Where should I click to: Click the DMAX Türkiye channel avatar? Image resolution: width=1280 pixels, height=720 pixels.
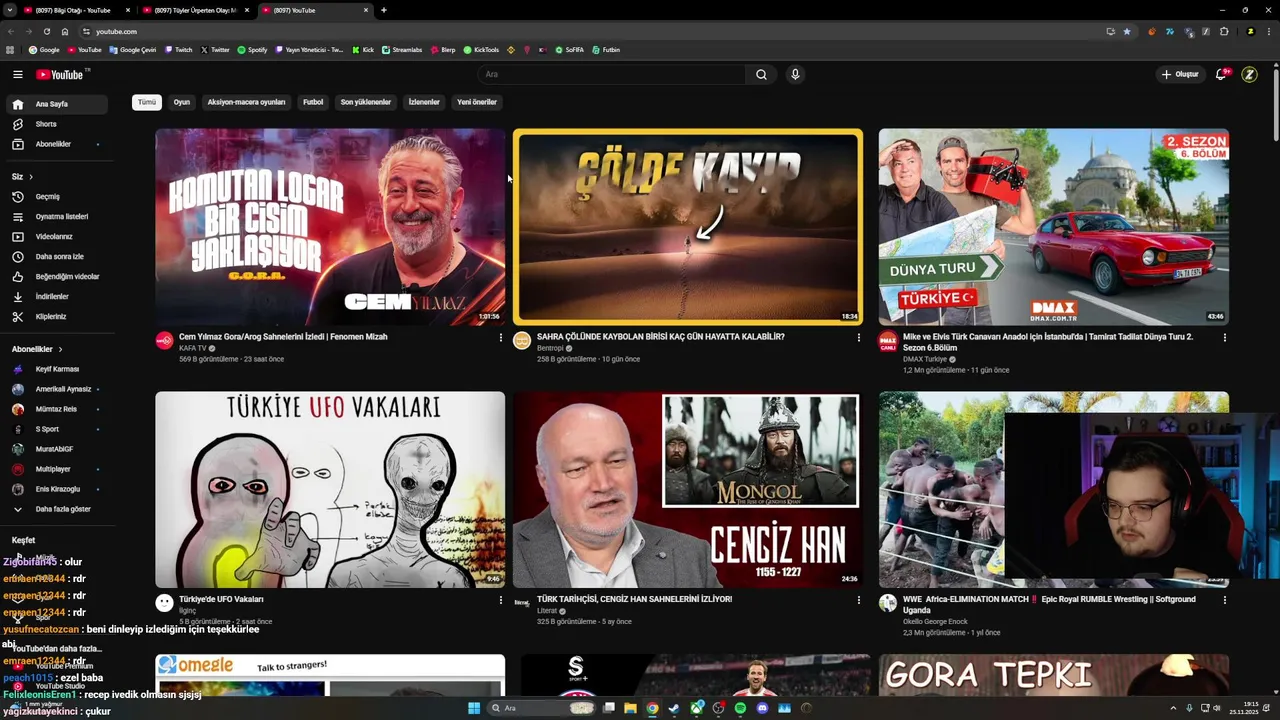coord(888,341)
